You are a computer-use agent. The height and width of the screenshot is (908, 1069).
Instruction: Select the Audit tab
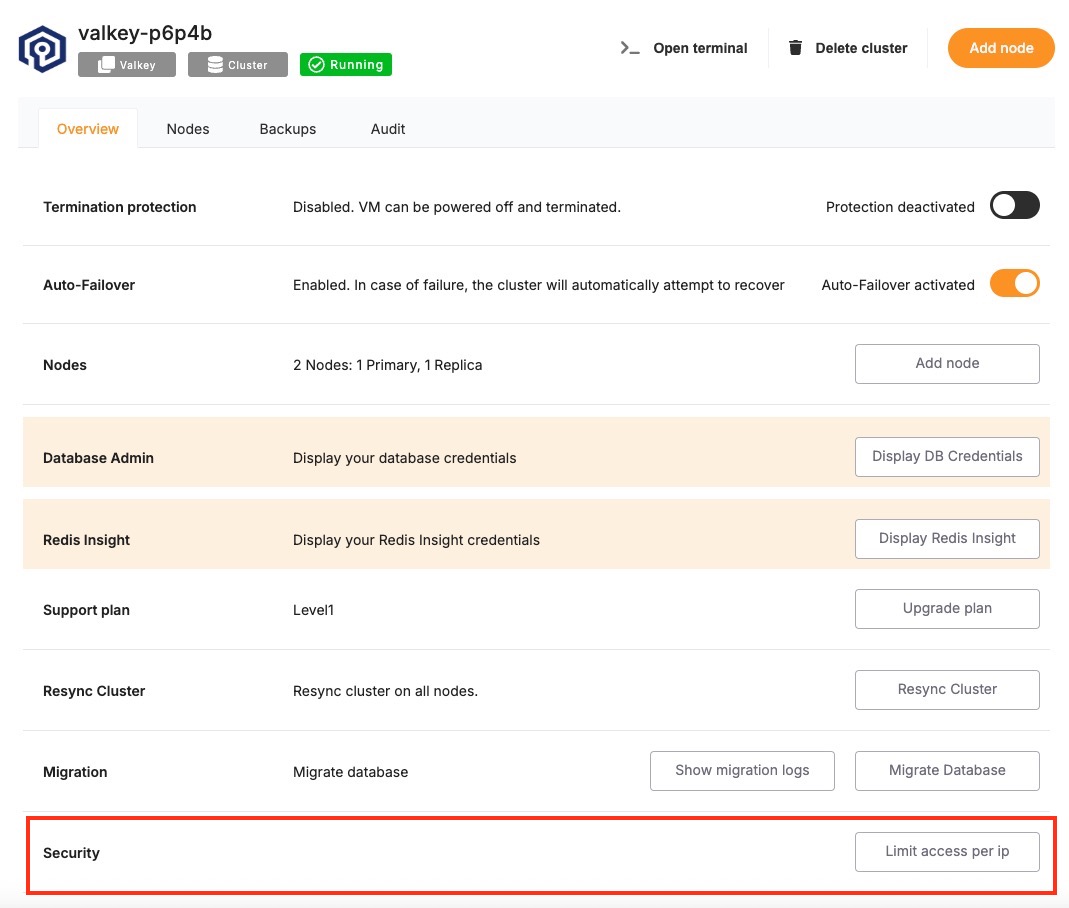pos(388,129)
